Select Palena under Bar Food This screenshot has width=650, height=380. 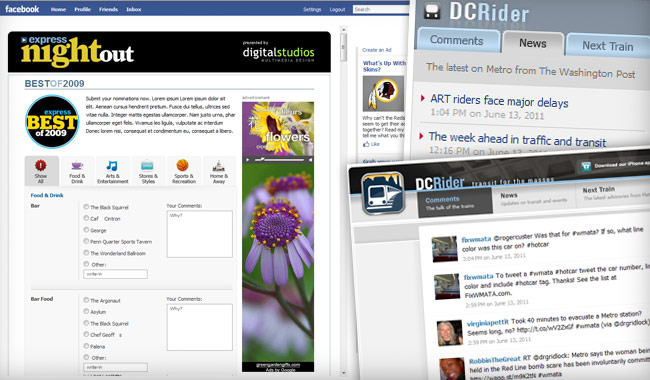(86, 346)
